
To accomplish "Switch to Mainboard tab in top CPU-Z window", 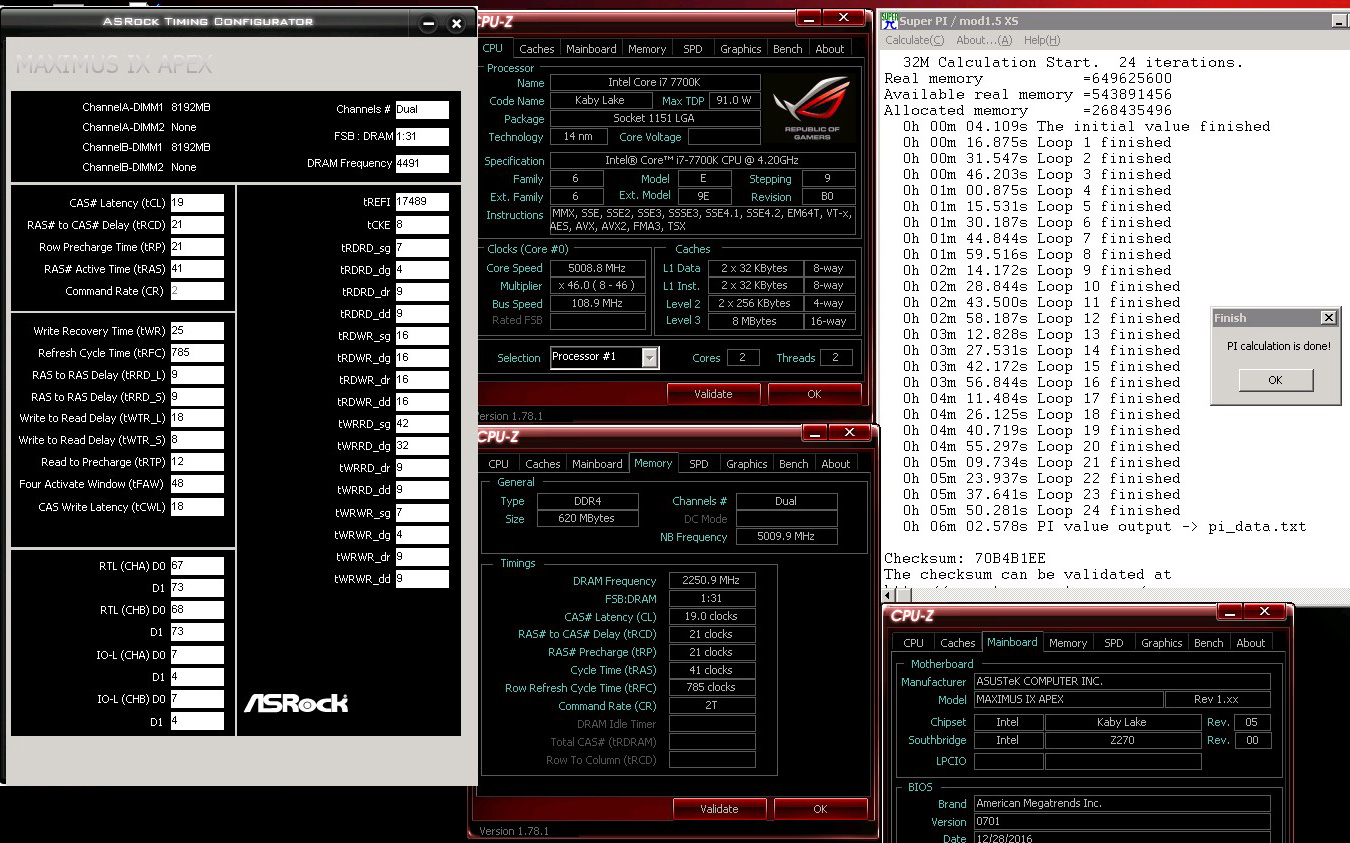I will coord(591,49).
